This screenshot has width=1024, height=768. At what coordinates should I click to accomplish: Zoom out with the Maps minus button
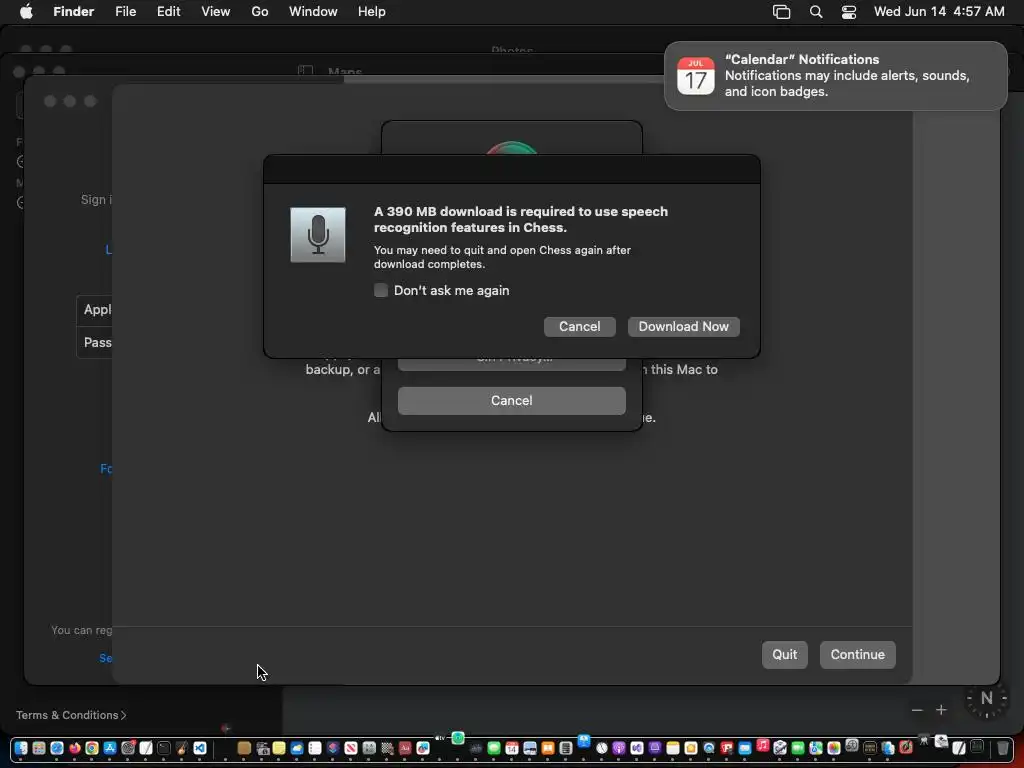tap(917, 710)
